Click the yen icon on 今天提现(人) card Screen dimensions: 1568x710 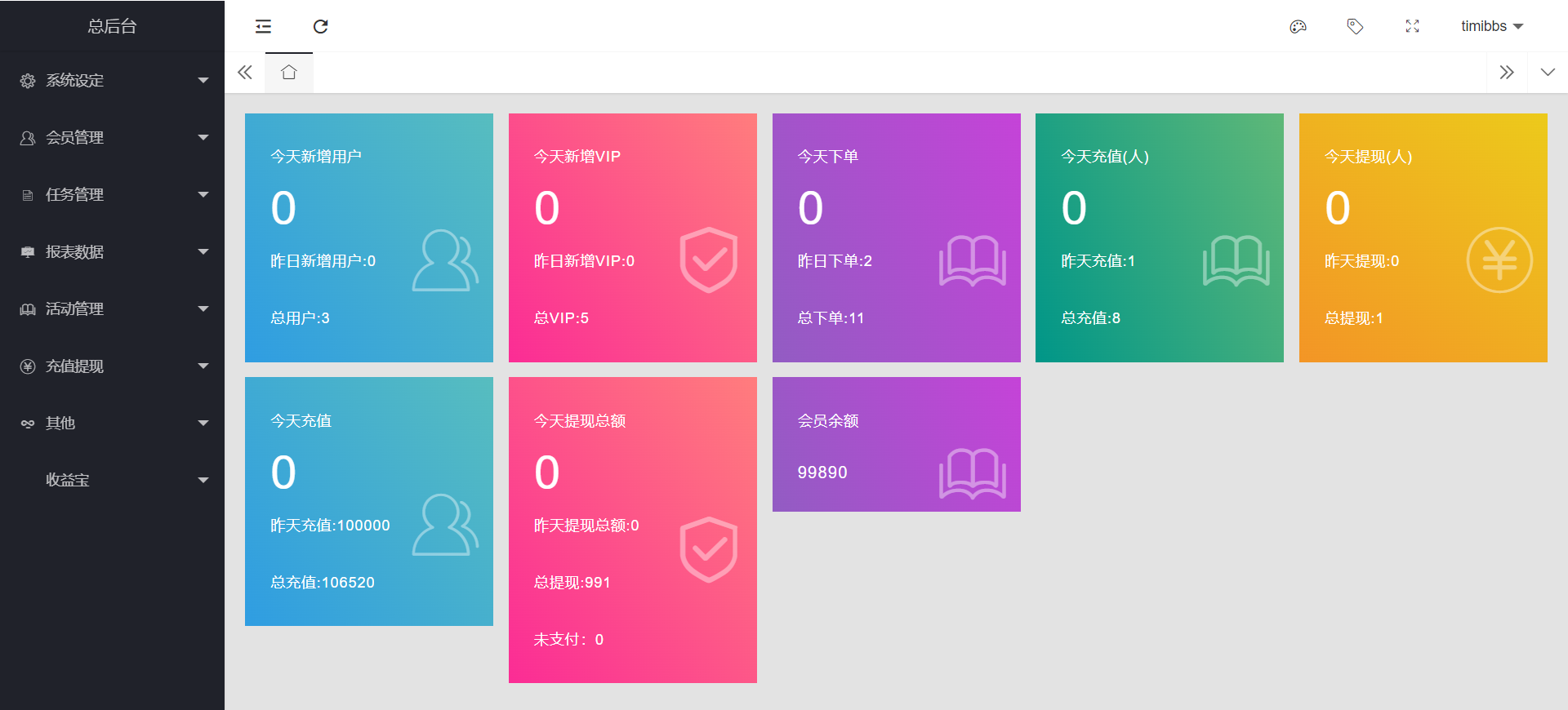tap(1499, 260)
